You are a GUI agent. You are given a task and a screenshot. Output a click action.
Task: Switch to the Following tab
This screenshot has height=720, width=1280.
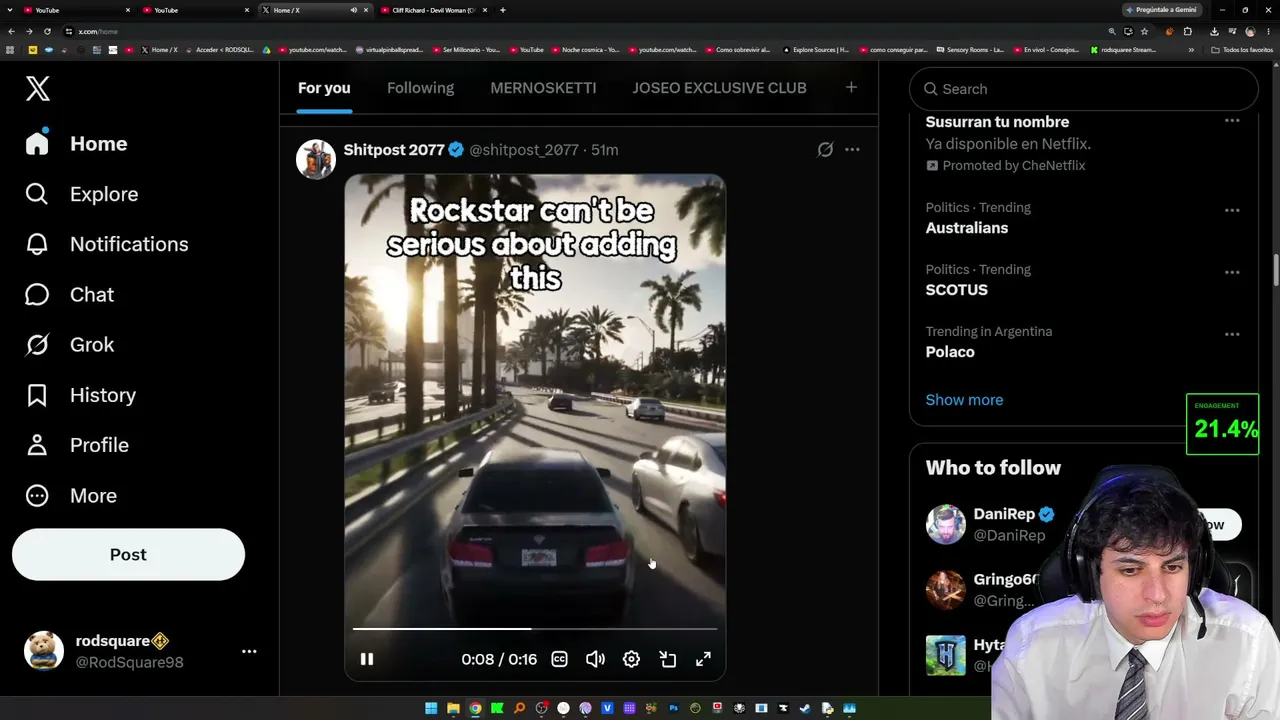420,88
